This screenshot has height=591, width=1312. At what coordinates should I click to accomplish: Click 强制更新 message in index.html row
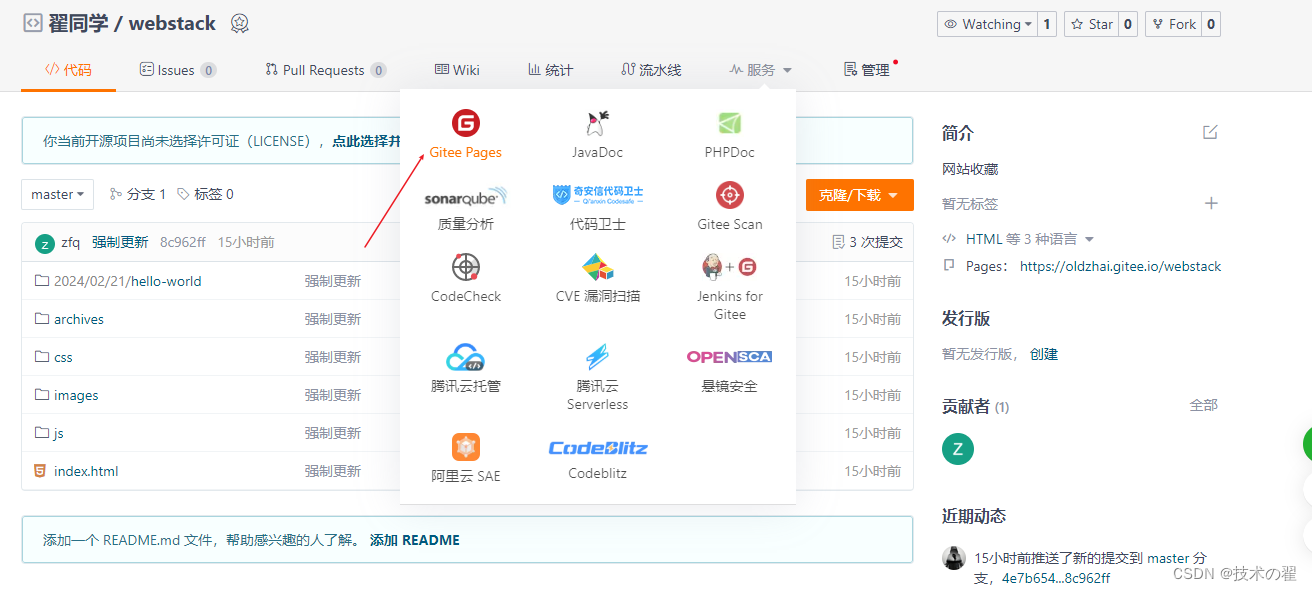coord(333,471)
